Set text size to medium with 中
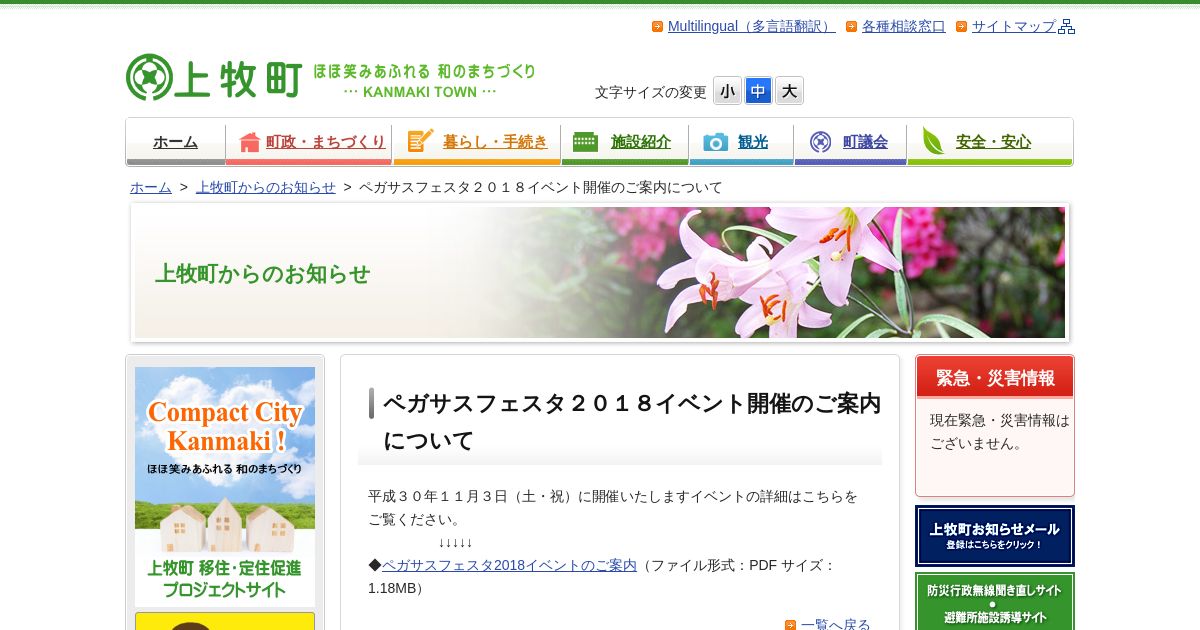The width and height of the screenshot is (1200, 630). tap(758, 91)
